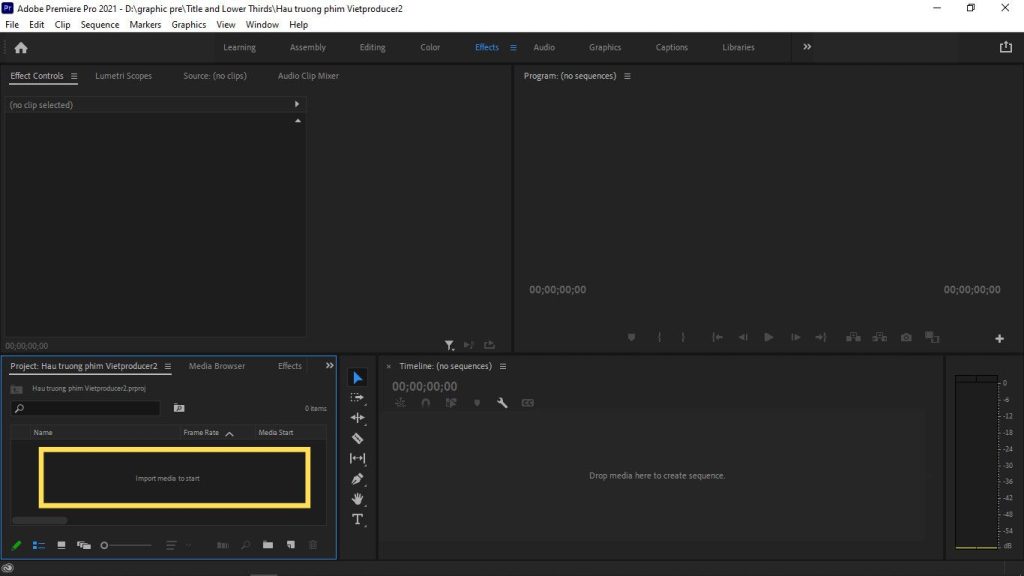Open Program Monitor button editor plus
The width and height of the screenshot is (1024, 576).
coord(998,338)
